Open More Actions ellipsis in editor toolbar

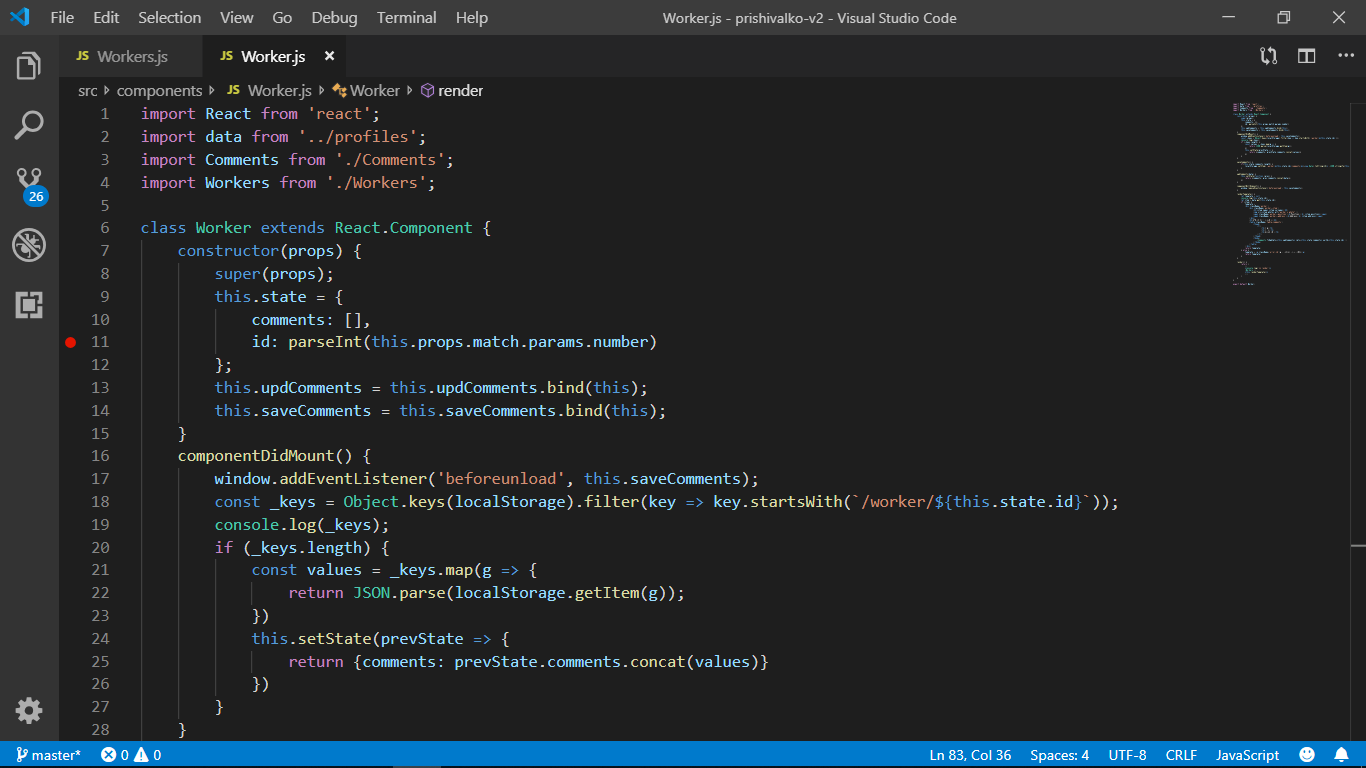pos(1345,56)
